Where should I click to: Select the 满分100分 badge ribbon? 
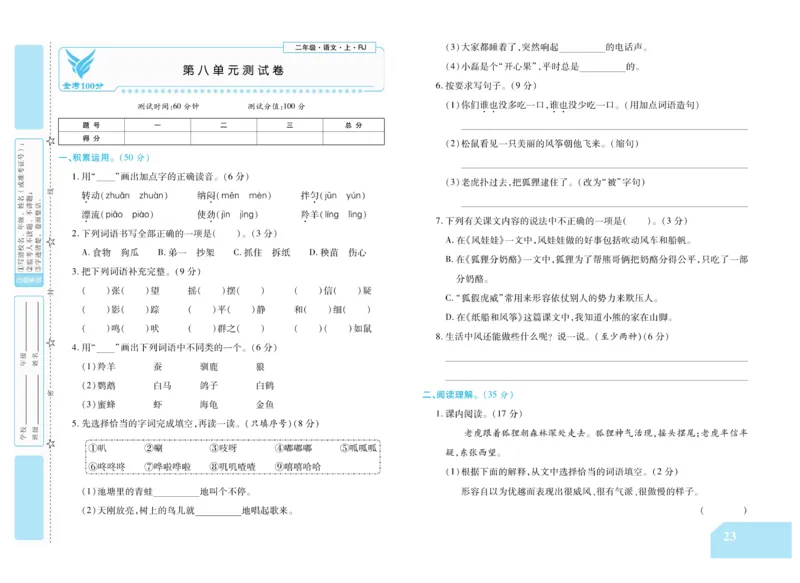click(x=85, y=87)
